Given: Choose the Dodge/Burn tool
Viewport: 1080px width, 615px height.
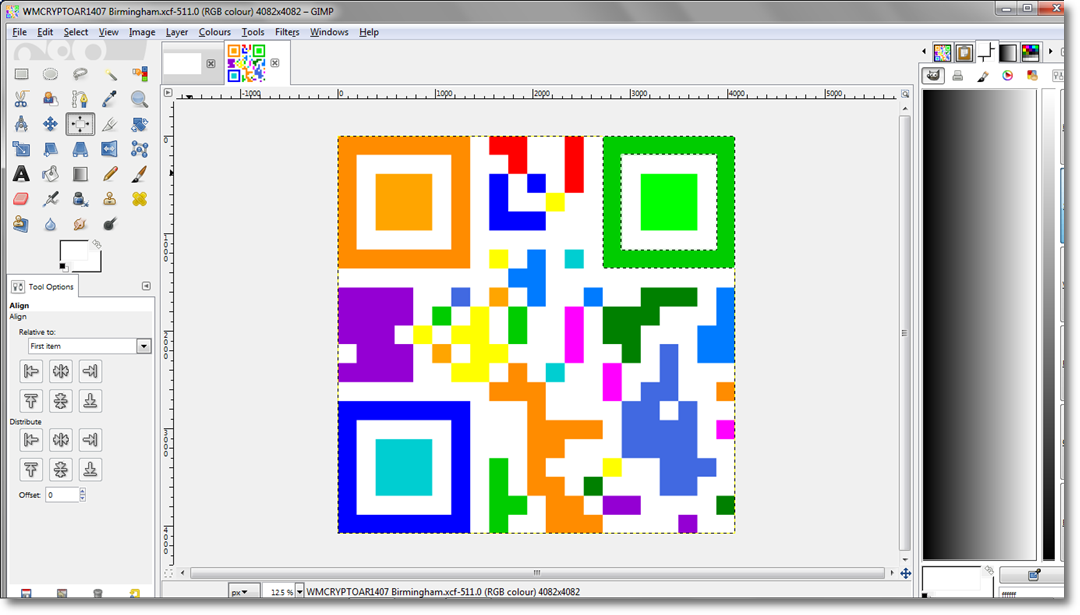Looking at the screenshot, I should 110,224.
